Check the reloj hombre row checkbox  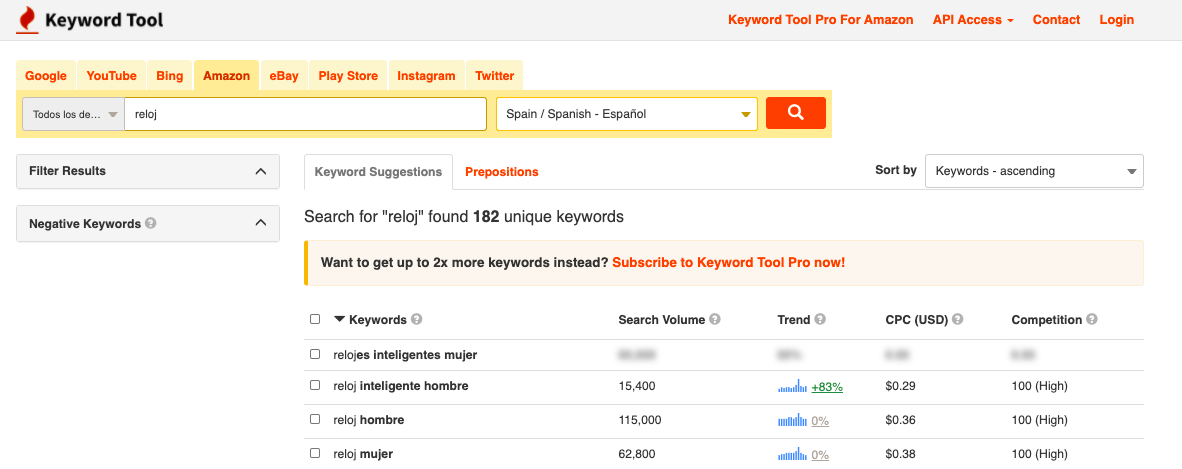(315, 419)
